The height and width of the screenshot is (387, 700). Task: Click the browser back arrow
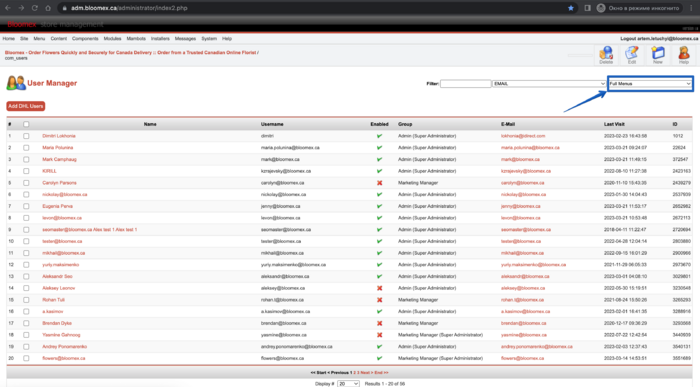click(x=8, y=8)
